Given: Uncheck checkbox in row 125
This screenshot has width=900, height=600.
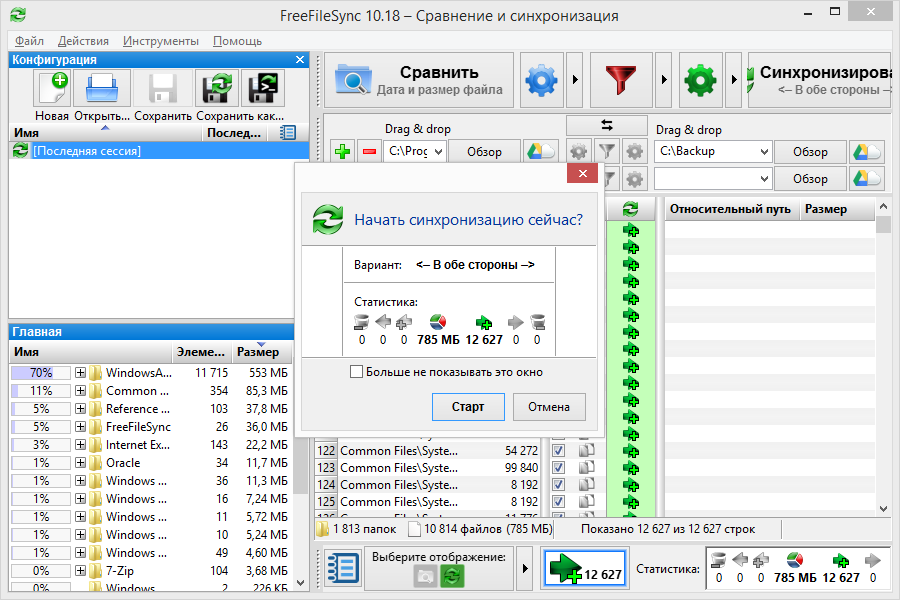Looking at the screenshot, I should point(558,502).
